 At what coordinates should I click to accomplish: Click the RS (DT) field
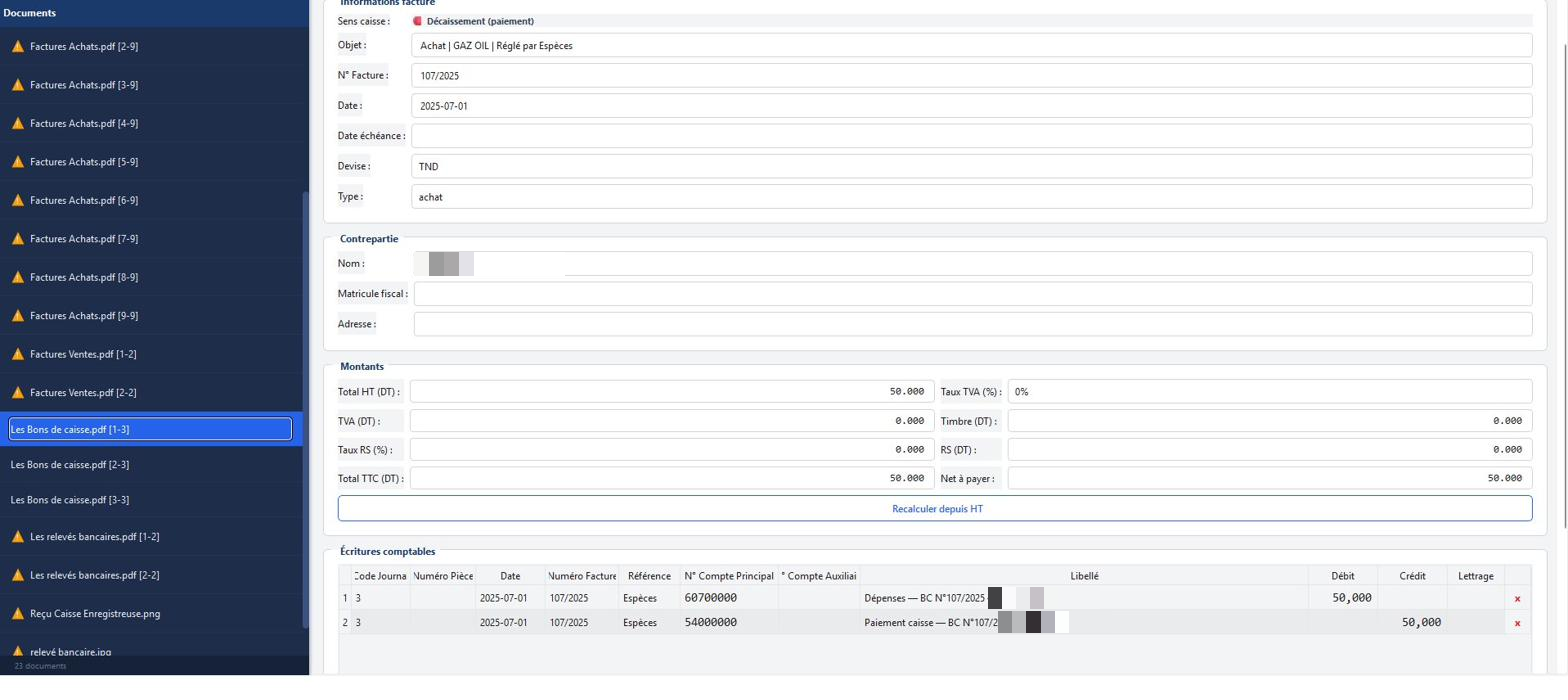pos(1270,450)
